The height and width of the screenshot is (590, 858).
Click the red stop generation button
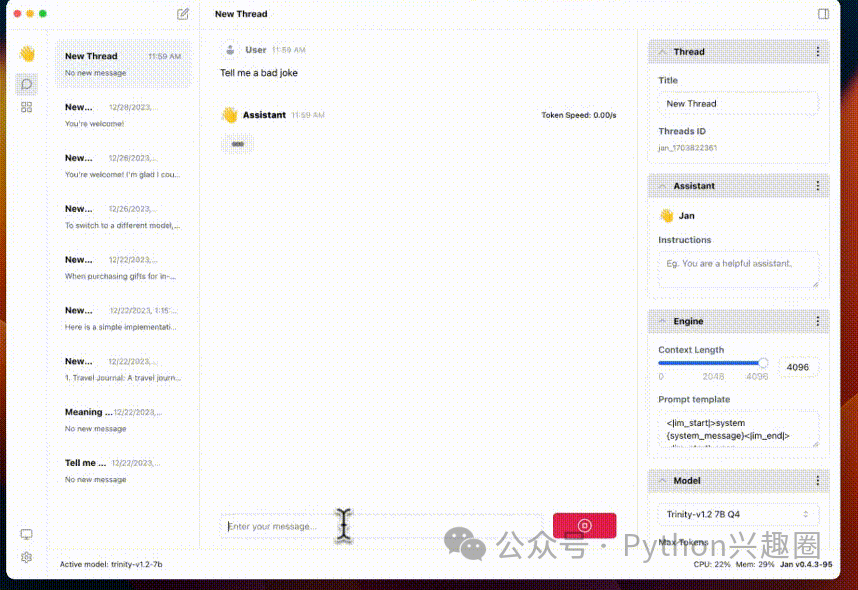[584, 525]
